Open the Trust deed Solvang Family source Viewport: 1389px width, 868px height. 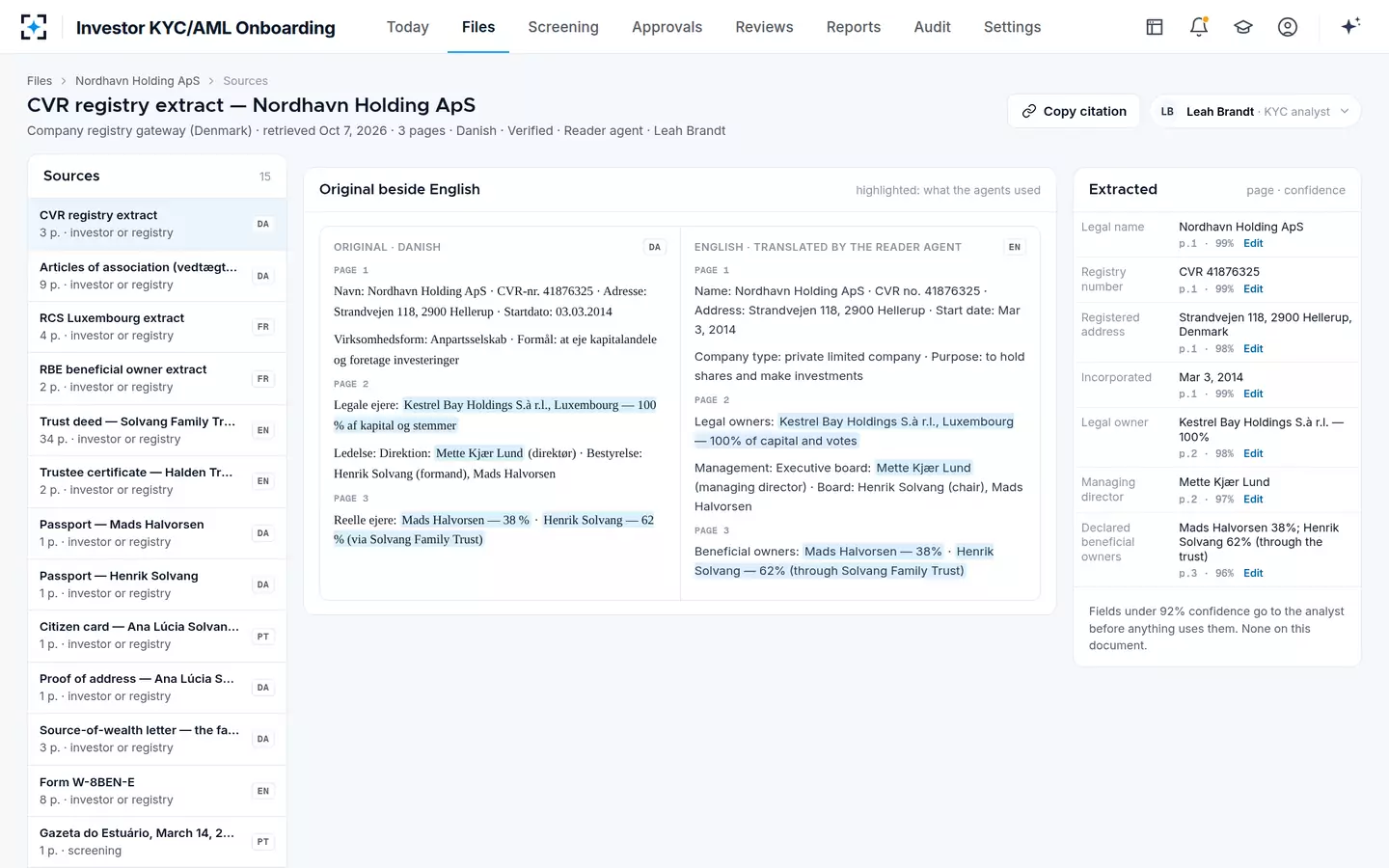coord(157,430)
